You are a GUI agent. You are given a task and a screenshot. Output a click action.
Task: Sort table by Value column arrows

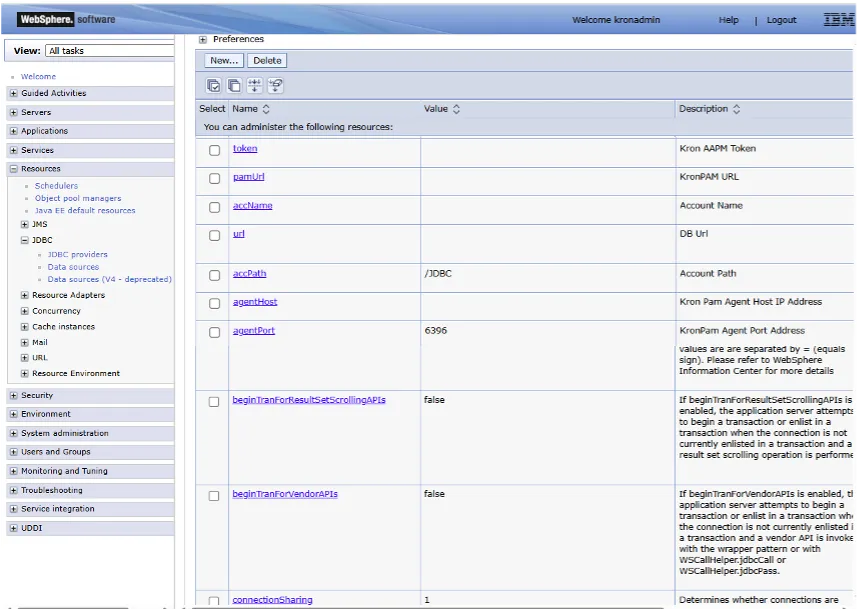click(456, 109)
